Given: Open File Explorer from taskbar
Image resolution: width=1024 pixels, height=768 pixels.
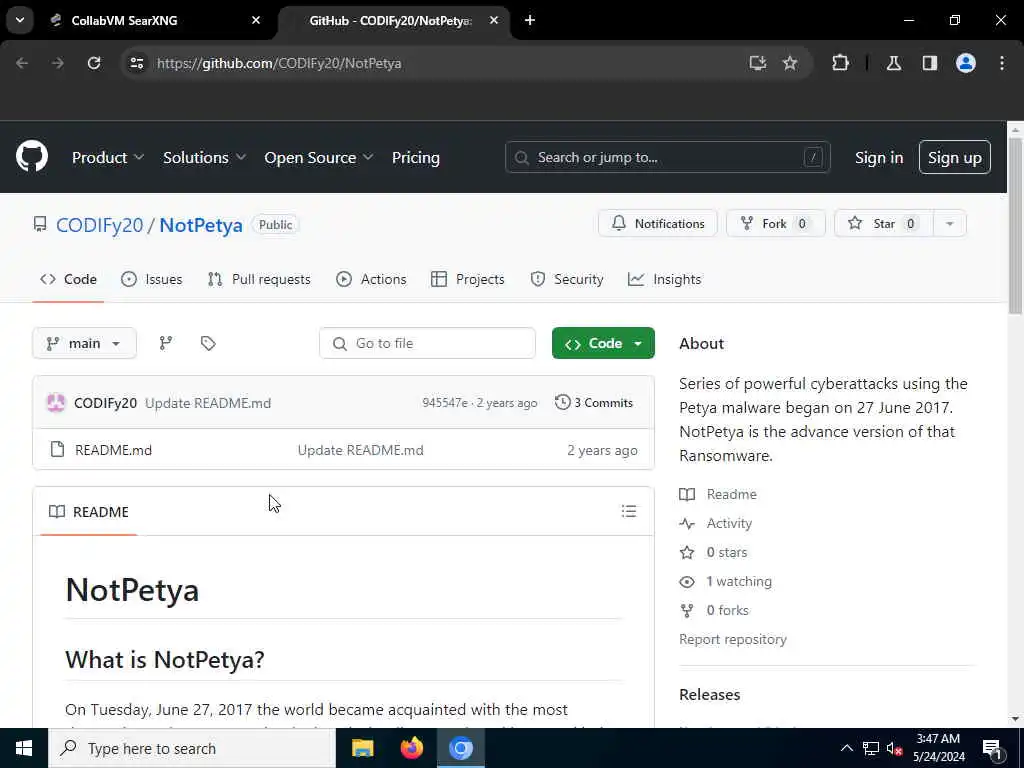Looking at the screenshot, I should (x=362, y=748).
